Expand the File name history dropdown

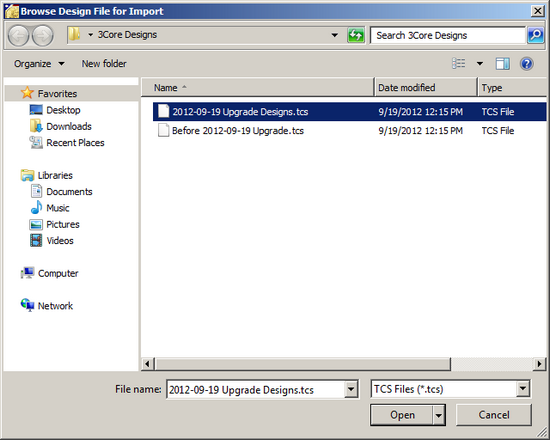(x=351, y=389)
